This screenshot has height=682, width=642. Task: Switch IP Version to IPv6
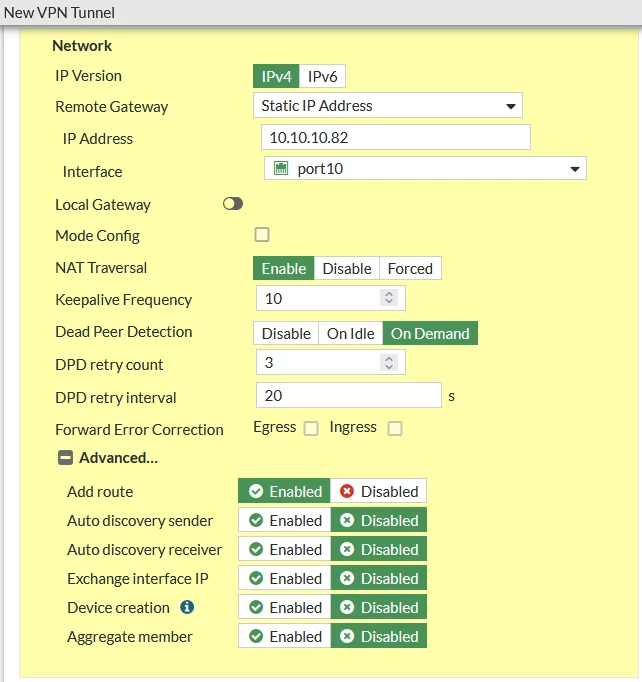point(322,77)
